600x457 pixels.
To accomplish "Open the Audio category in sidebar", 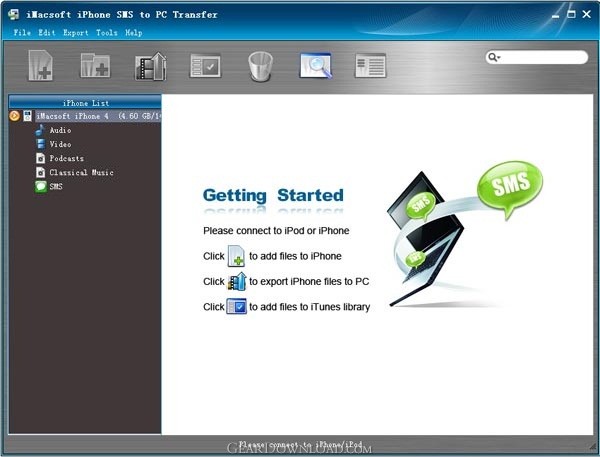I will (x=59, y=130).
